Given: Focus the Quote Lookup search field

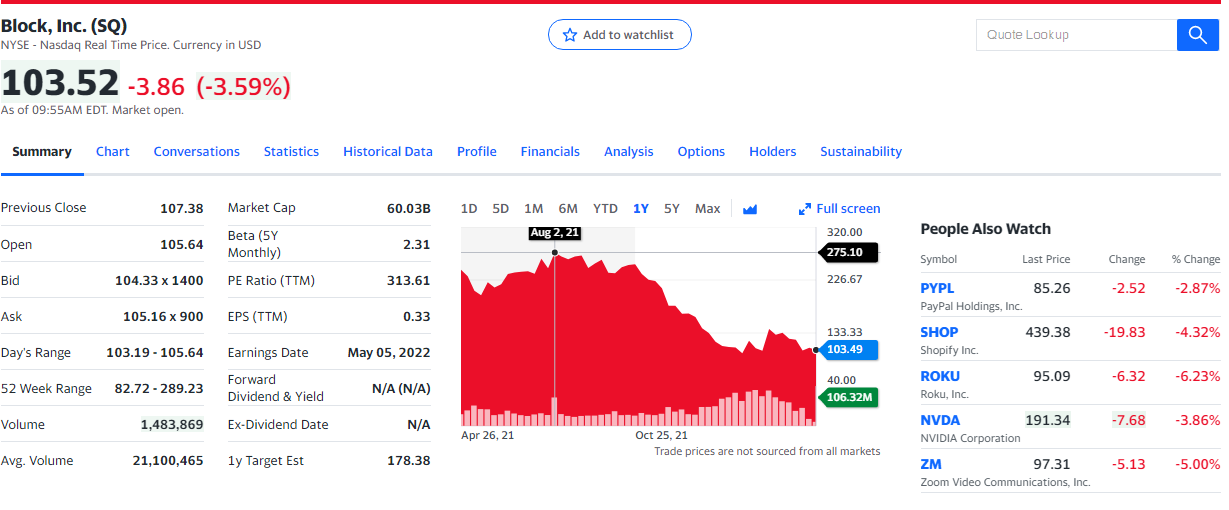Looking at the screenshot, I should [x=1076, y=35].
